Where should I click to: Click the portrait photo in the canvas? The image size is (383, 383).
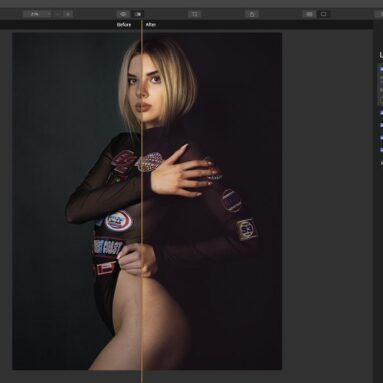(147, 201)
